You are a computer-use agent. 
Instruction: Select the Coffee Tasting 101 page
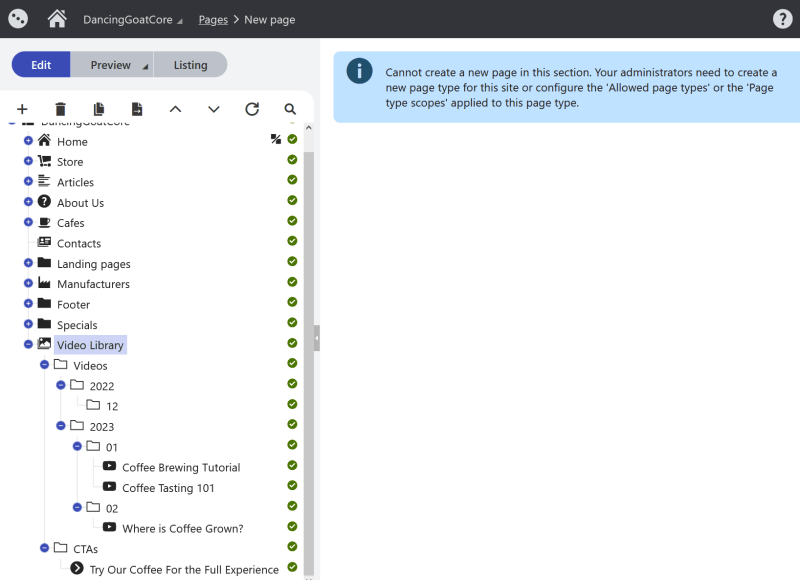click(x=168, y=488)
